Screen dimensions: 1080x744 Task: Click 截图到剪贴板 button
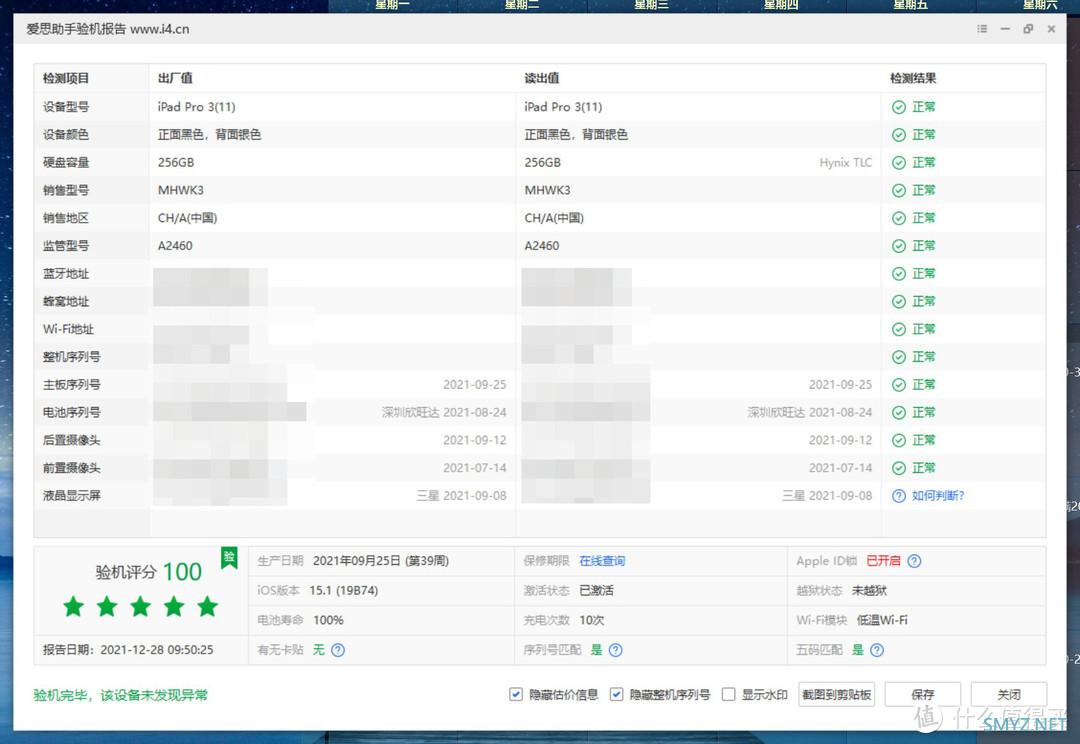point(837,694)
